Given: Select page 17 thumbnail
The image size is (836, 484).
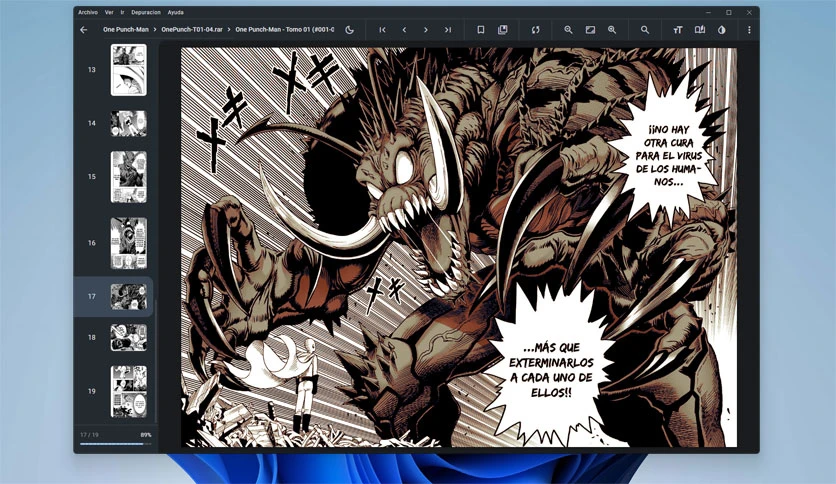Looking at the screenshot, I should pos(128,296).
